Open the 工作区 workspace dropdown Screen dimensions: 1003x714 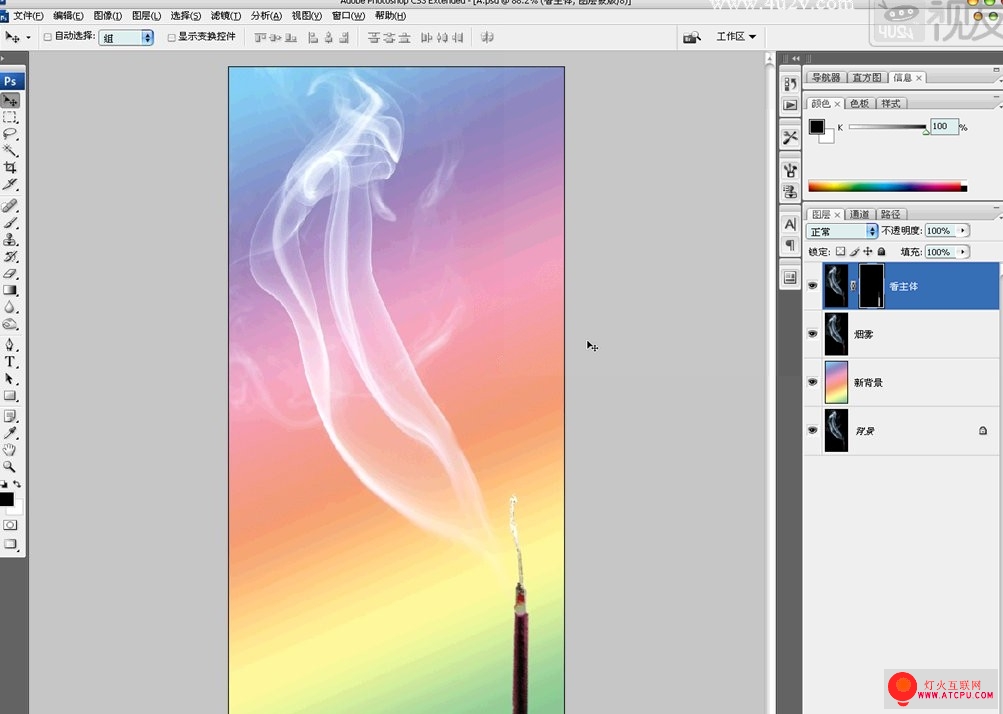[x=736, y=37]
